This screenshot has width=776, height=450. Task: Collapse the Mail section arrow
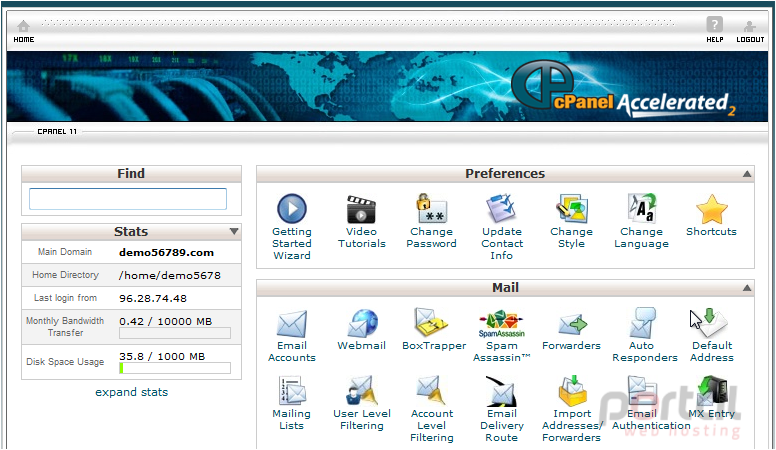[x=747, y=288]
